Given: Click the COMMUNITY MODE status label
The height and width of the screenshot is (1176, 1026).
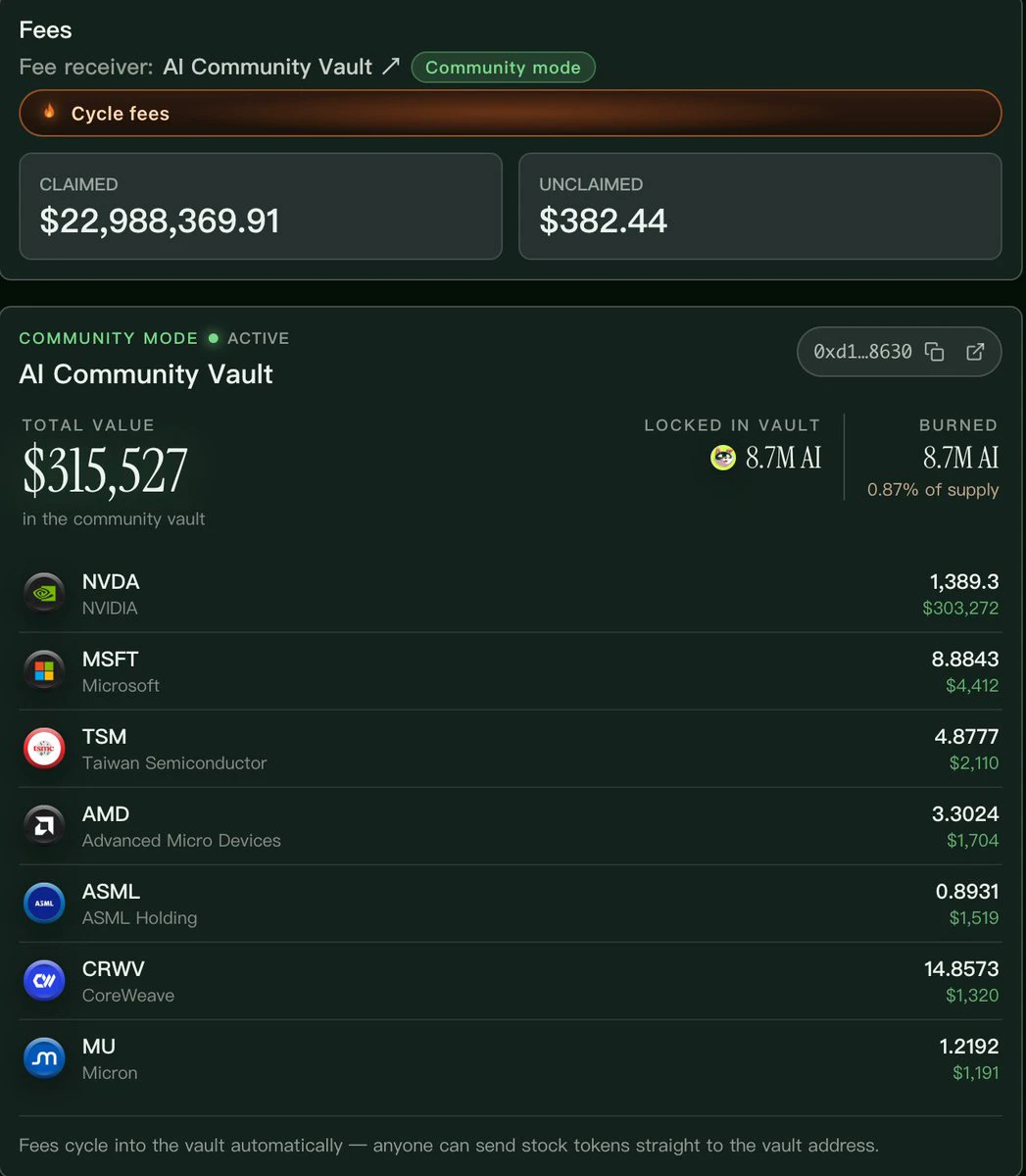Looking at the screenshot, I should point(109,338).
